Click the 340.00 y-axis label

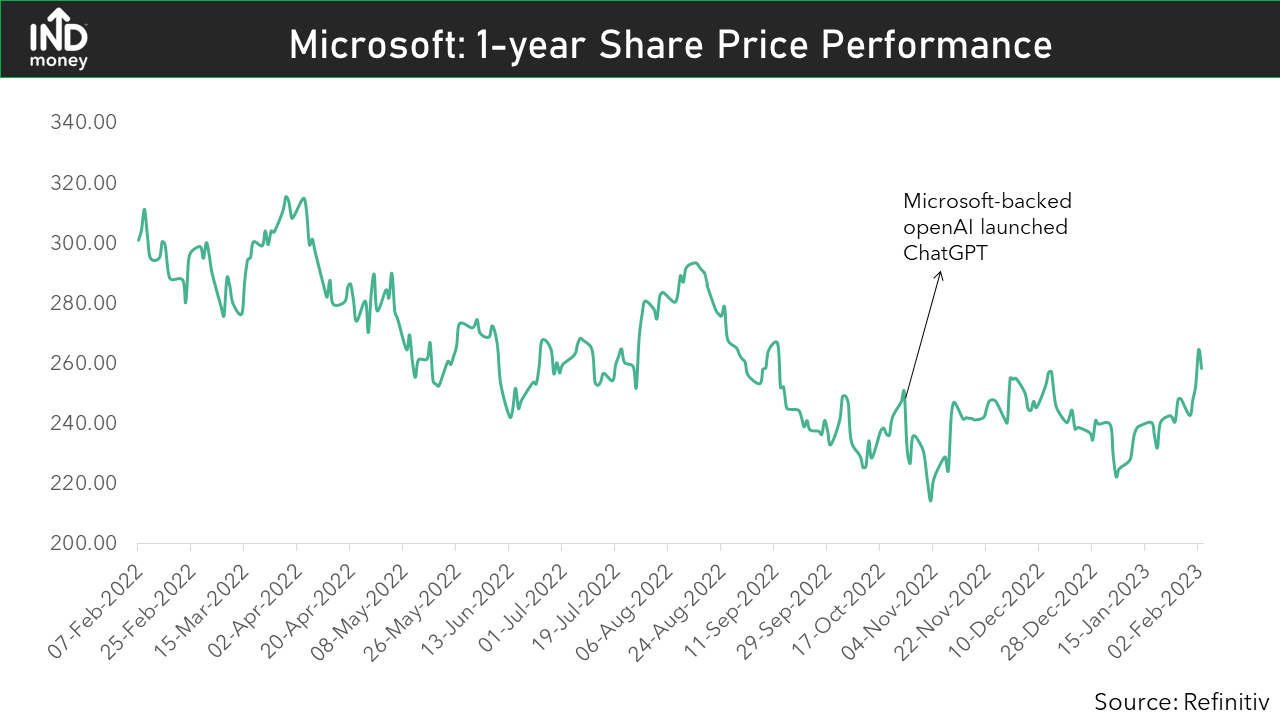click(83, 122)
